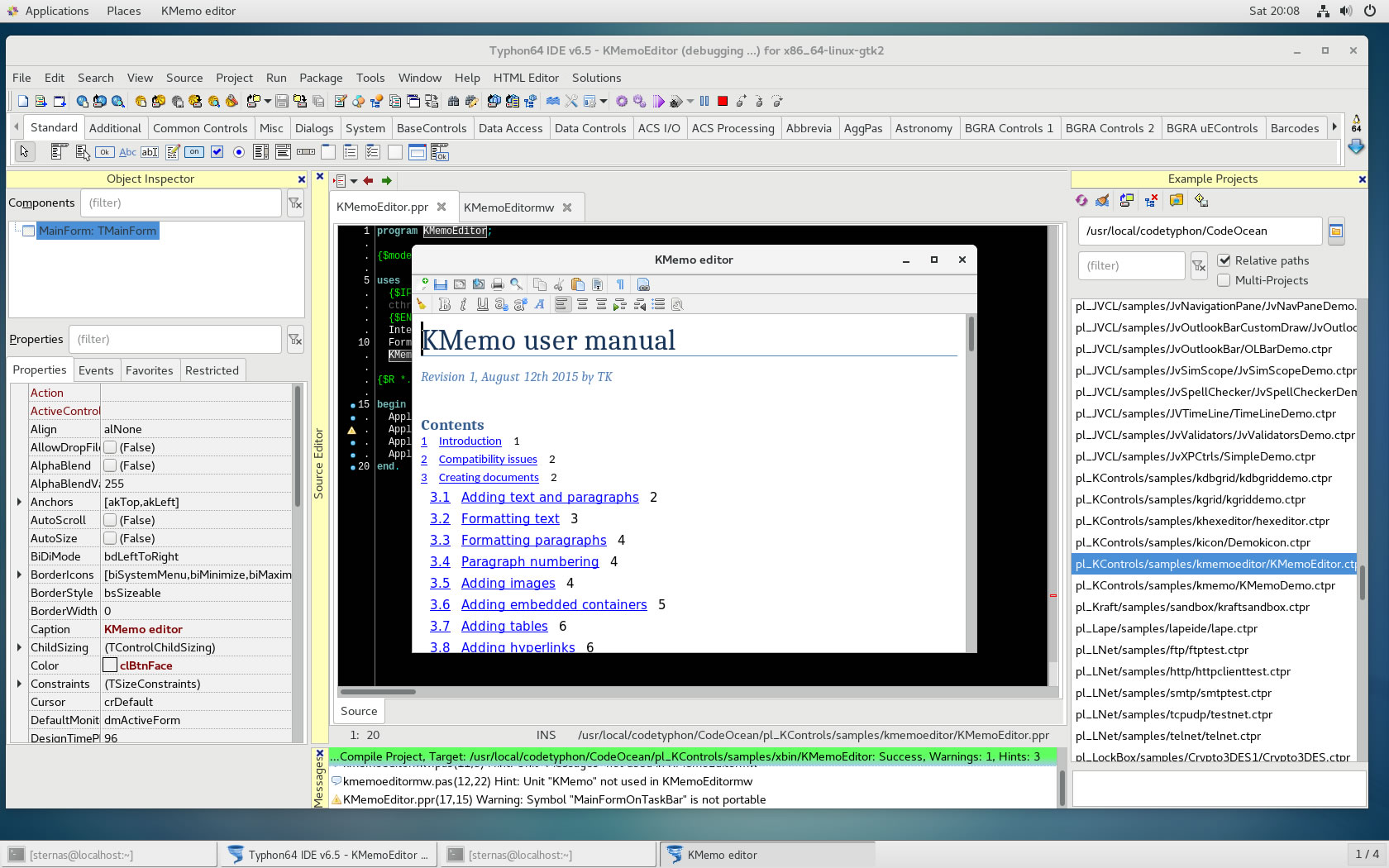
Task: Select the TButton component on Standard palette
Action: pos(104,152)
